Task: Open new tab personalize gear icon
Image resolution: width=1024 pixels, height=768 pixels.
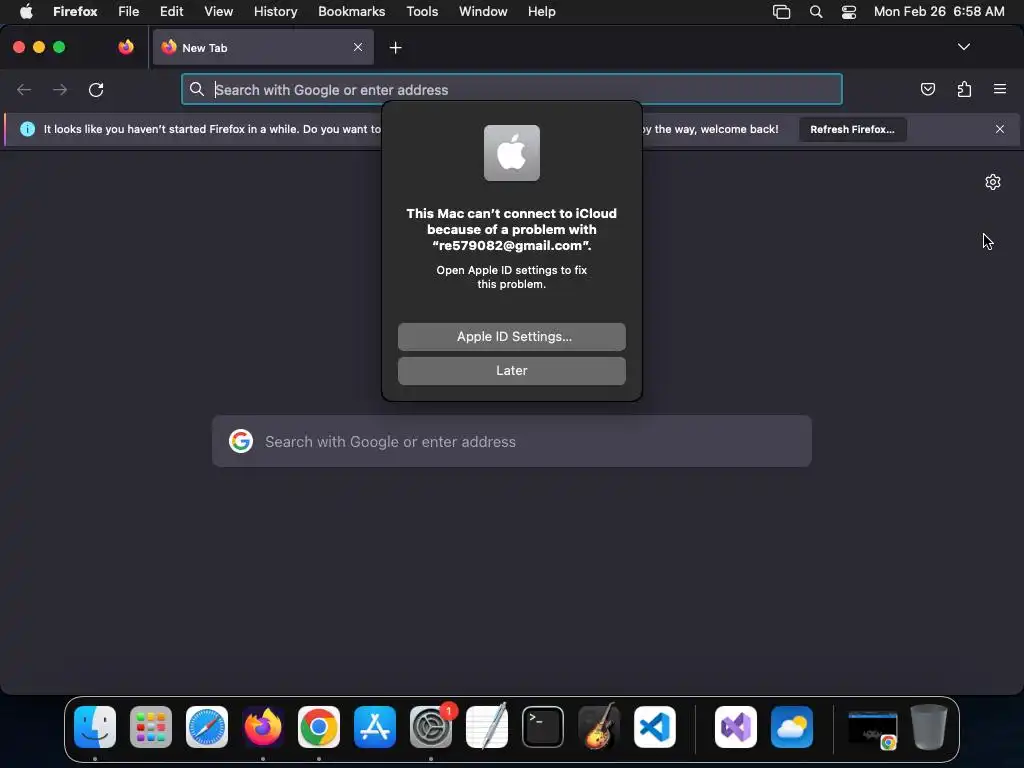Action: coord(993,182)
